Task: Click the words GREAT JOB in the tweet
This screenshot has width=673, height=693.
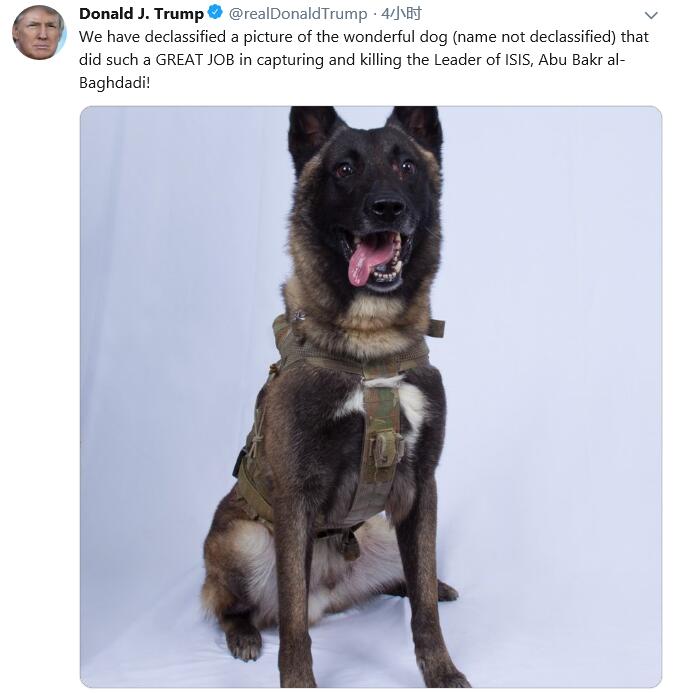Action: [x=195, y=60]
